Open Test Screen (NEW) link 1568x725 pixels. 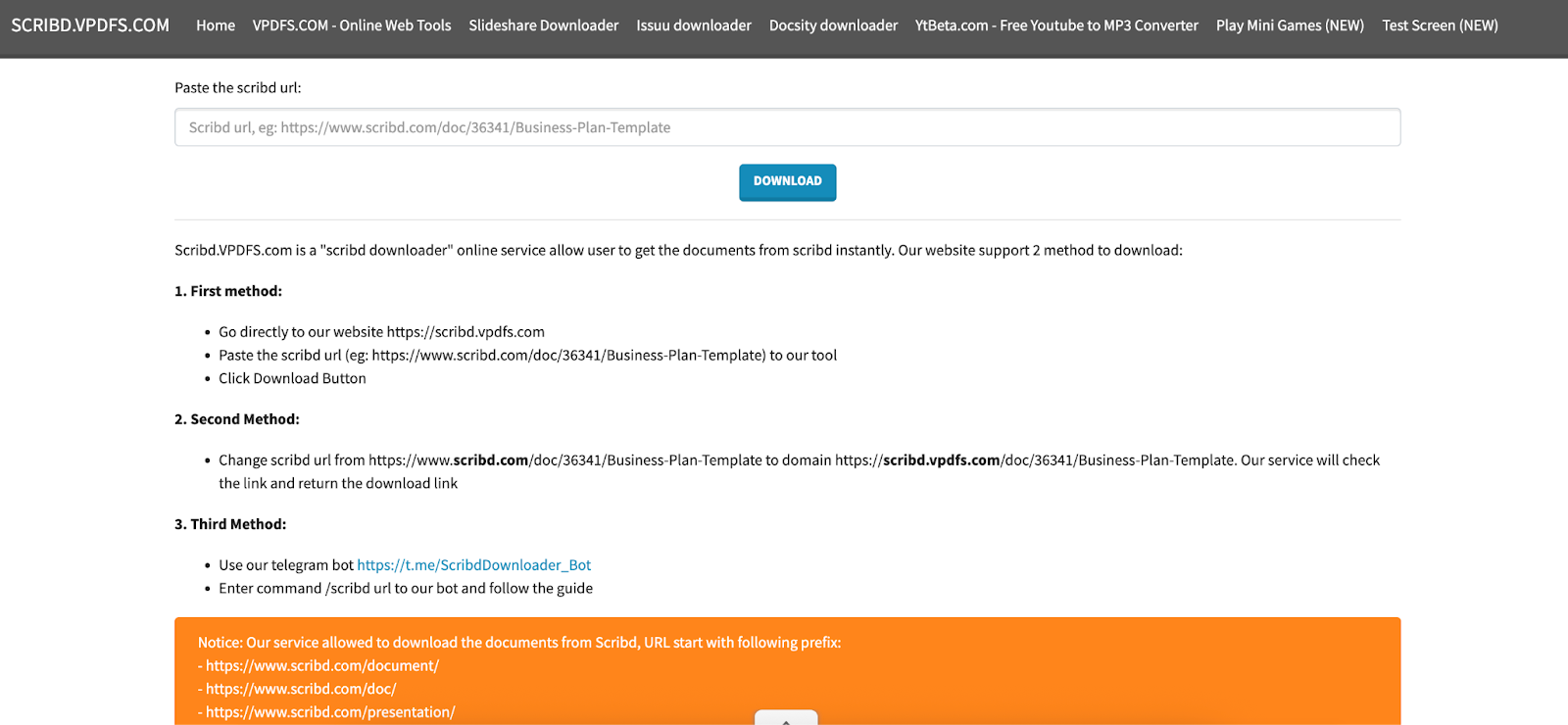click(x=1440, y=25)
